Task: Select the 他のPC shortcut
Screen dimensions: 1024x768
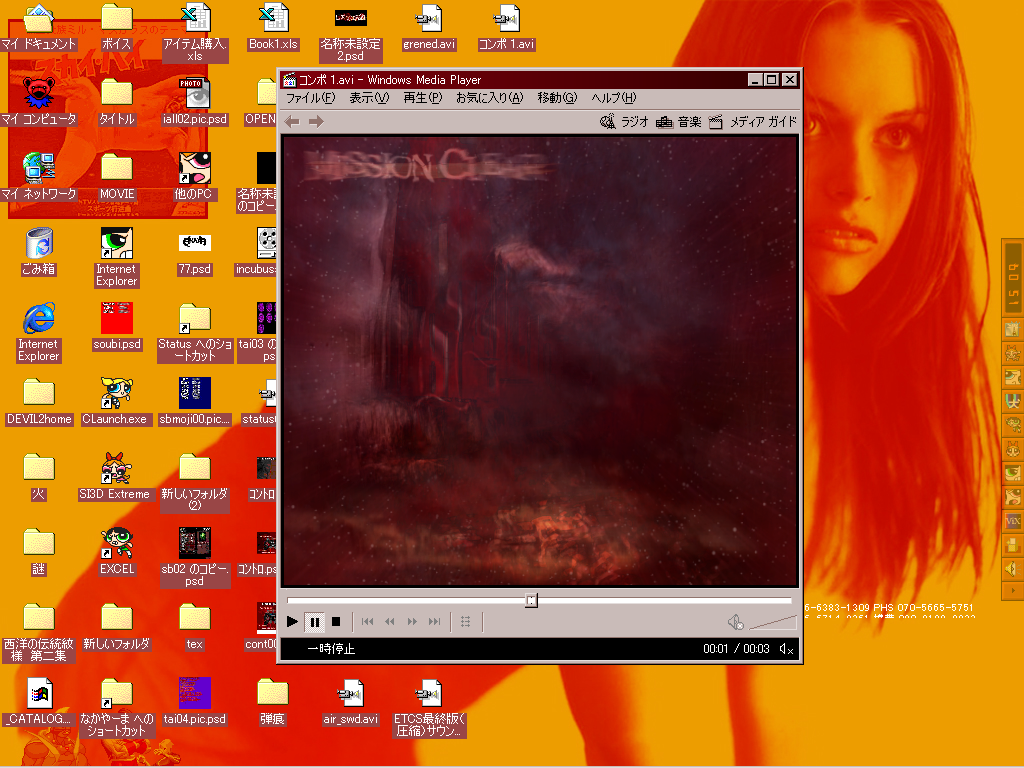Action: pyautogui.click(x=195, y=178)
